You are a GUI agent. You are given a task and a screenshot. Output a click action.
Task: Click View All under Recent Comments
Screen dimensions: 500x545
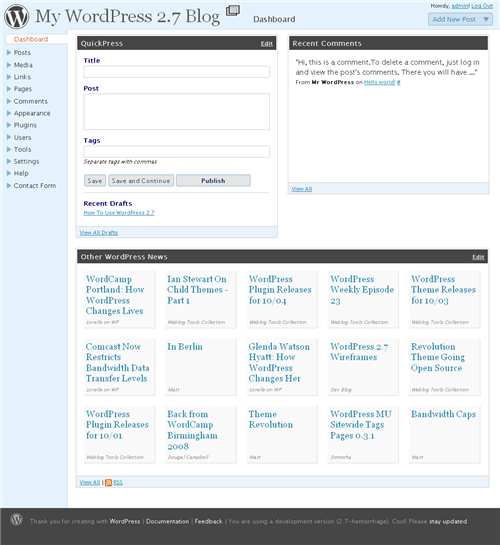302,189
